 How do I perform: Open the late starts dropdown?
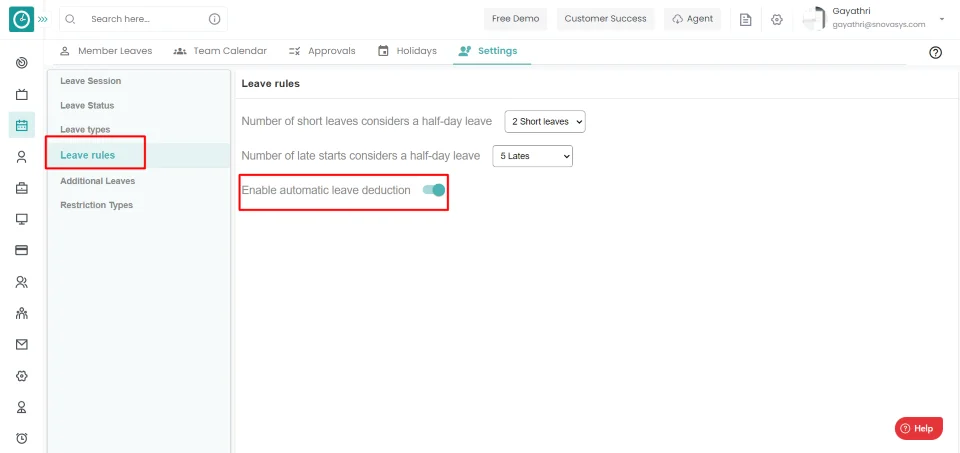pos(533,156)
